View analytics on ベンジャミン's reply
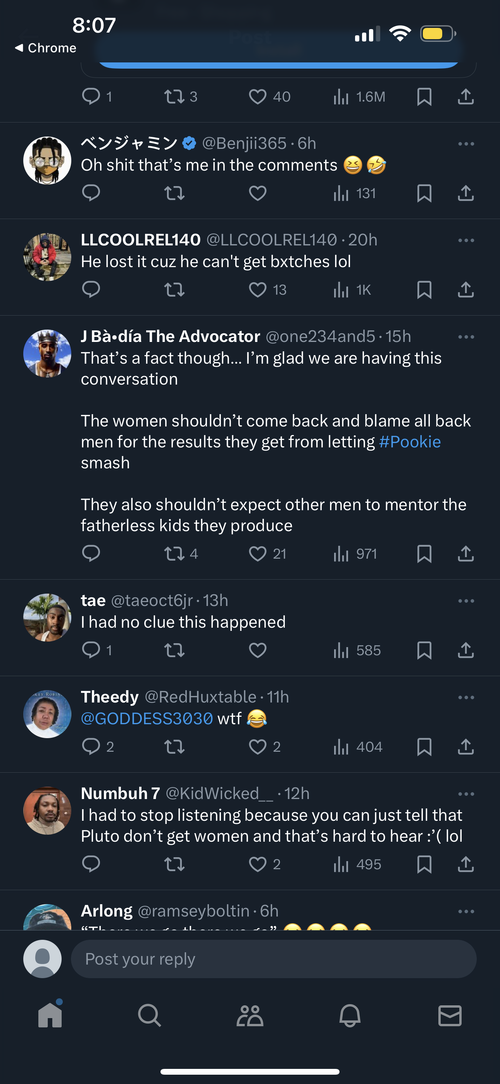This screenshot has width=500, height=1084. pos(355,194)
